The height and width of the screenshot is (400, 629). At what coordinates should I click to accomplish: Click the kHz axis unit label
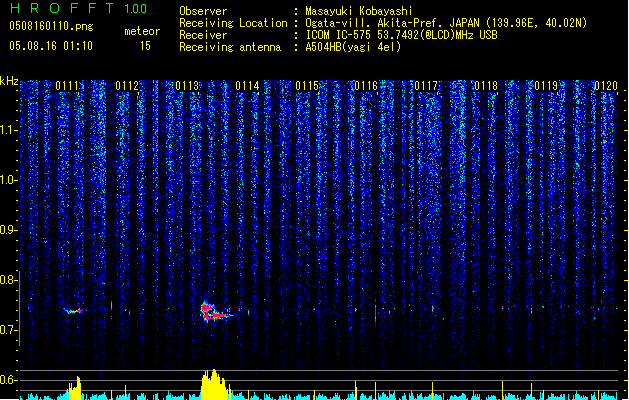click(x=9, y=81)
